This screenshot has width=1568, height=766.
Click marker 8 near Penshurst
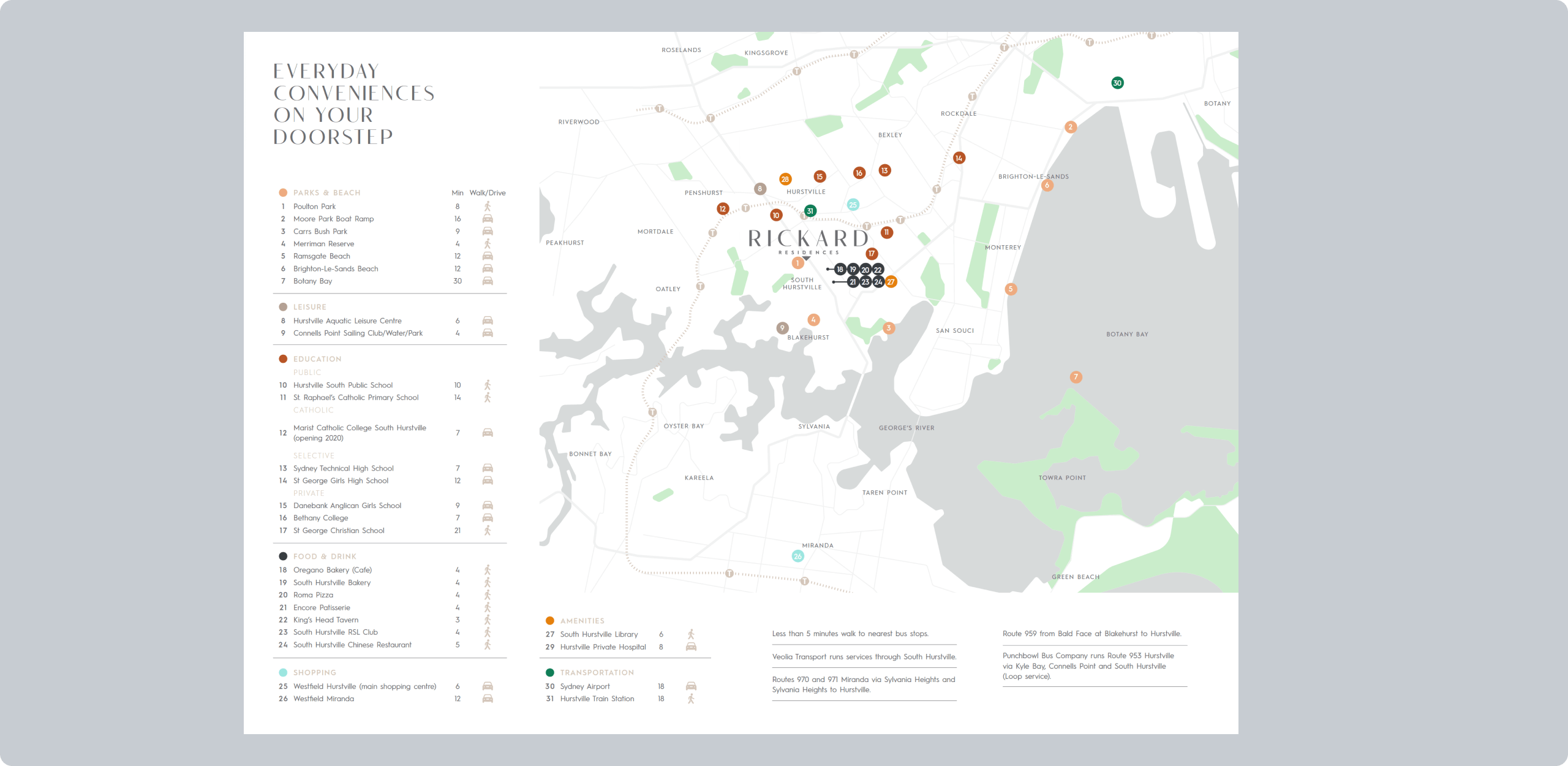(759, 189)
